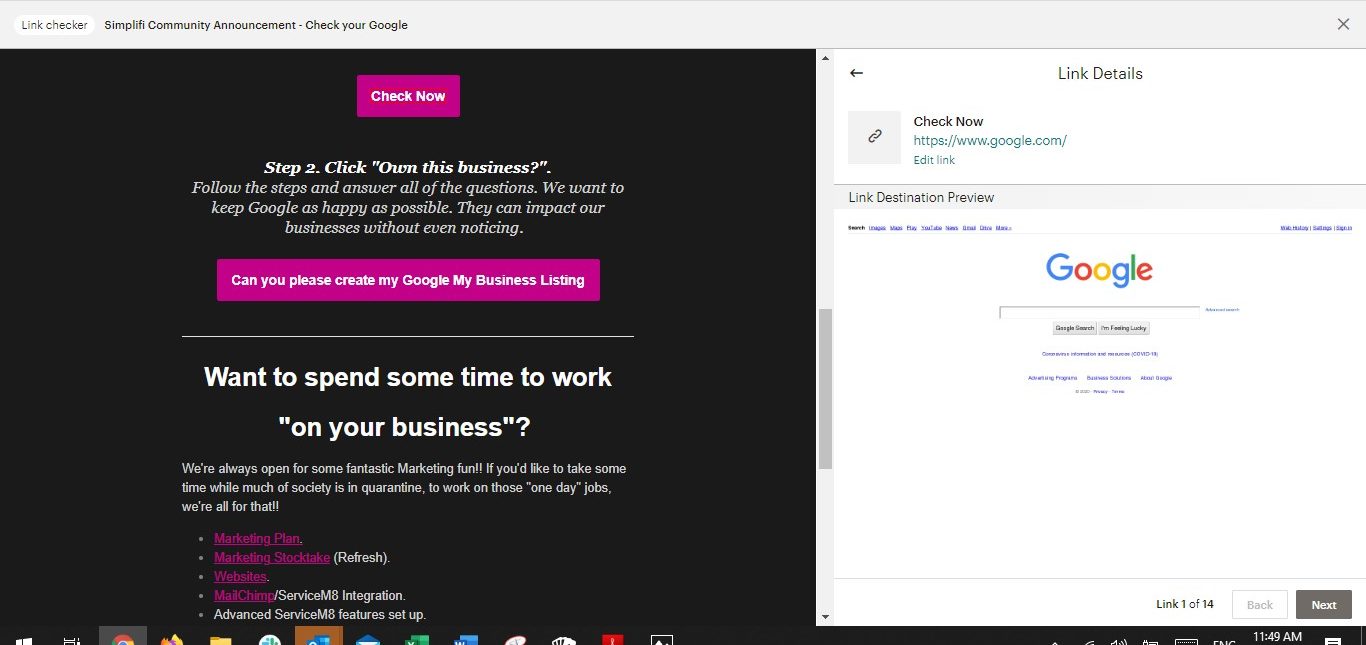The height and width of the screenshot is (645, 1366).
Task: Click Edit link under the URL
Action: (x=934, y=160)
